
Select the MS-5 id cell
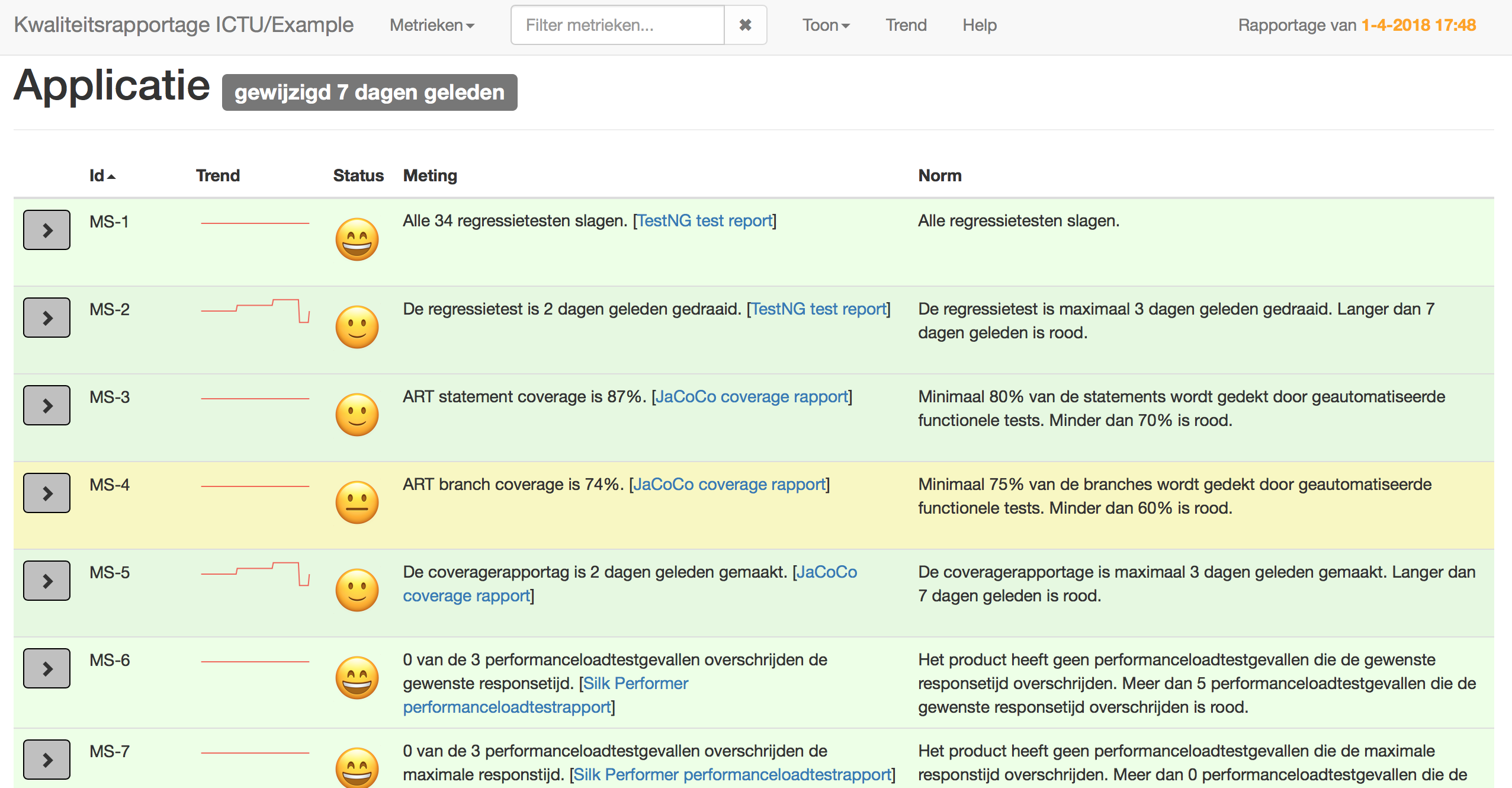[x=110, y=572]
